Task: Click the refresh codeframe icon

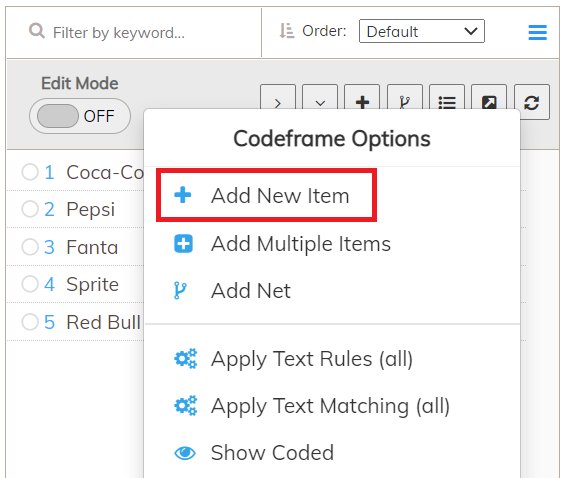Action: pos(531,102)
